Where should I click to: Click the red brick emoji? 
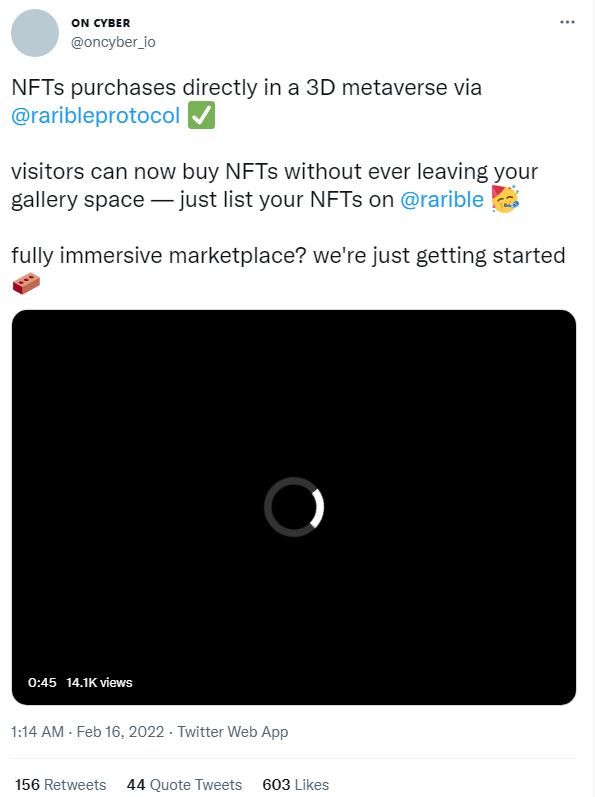[x=26, y=283]
